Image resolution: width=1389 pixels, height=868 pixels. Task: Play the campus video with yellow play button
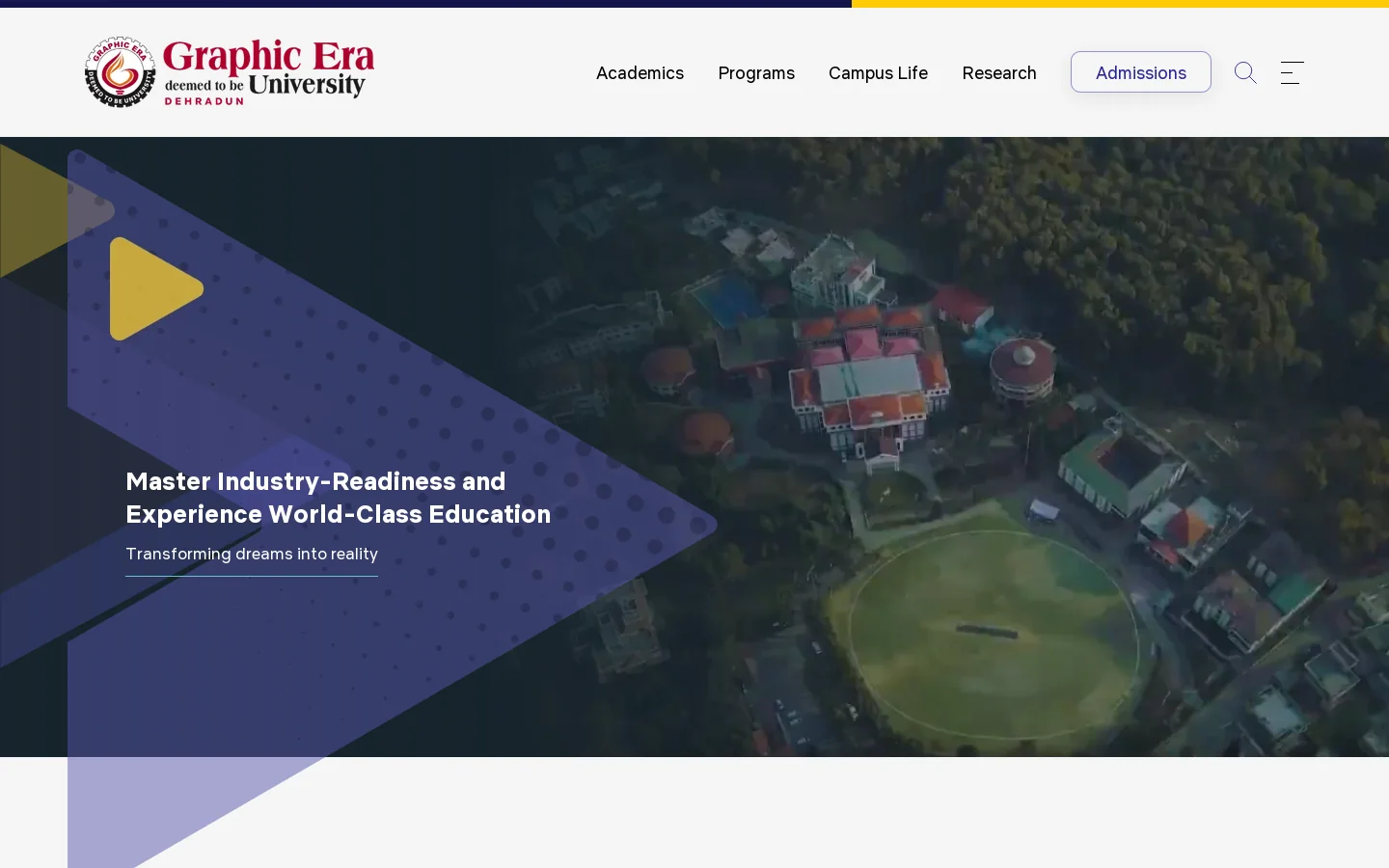pos(156,288)
